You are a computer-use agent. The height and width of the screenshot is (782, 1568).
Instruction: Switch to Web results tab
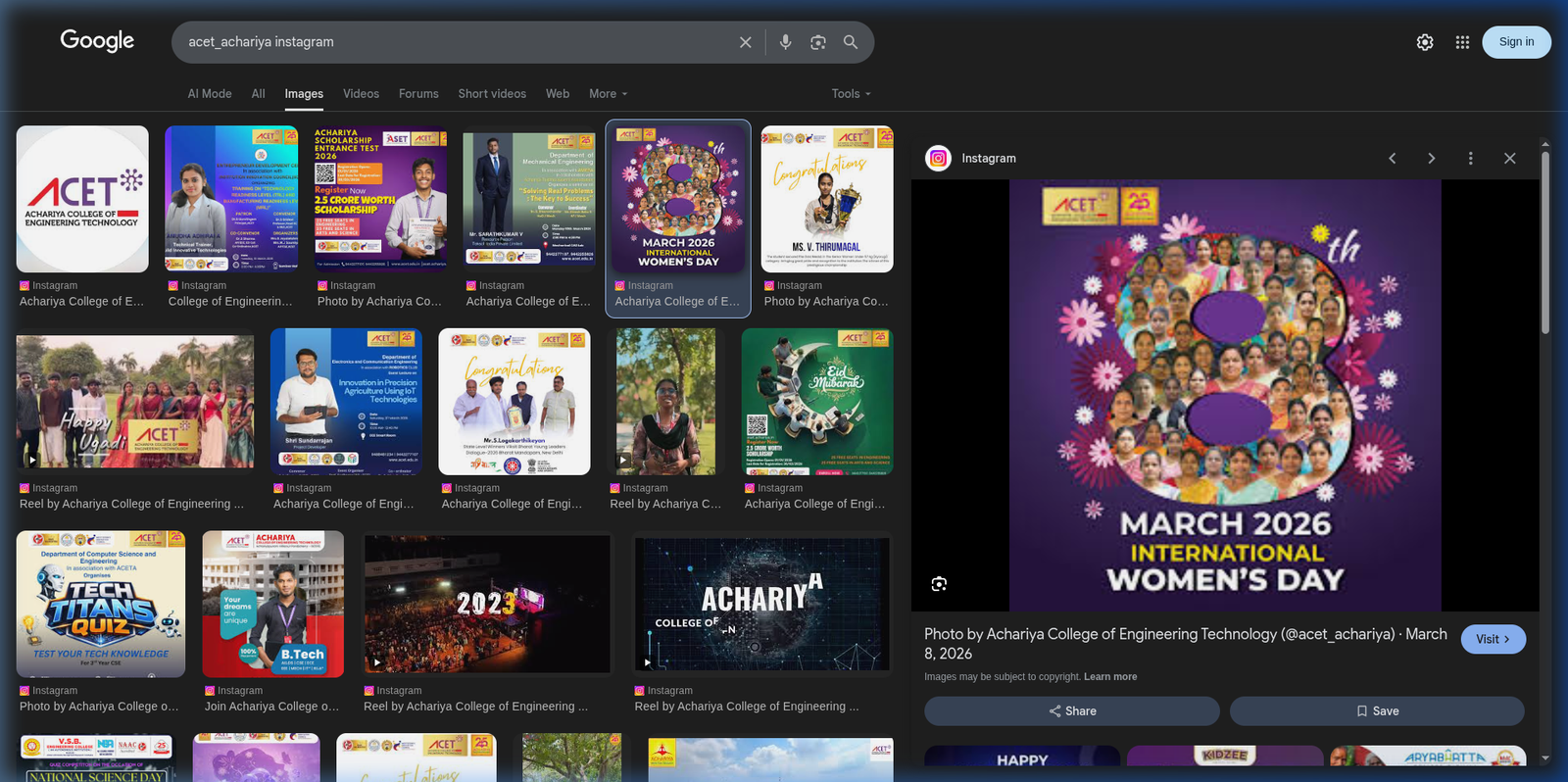(x=558, y=94)
